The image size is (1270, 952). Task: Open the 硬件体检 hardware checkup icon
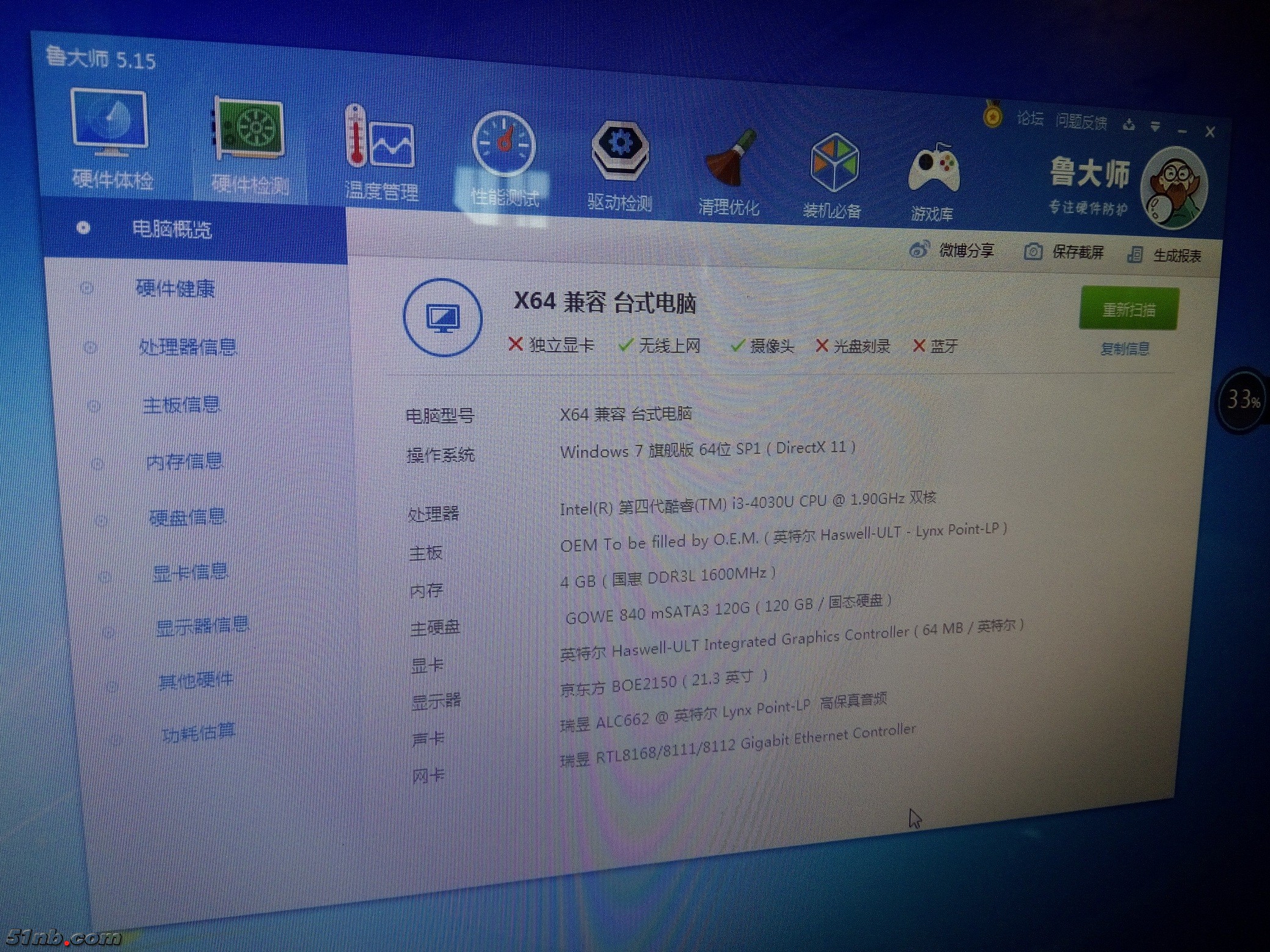[111, 124]
